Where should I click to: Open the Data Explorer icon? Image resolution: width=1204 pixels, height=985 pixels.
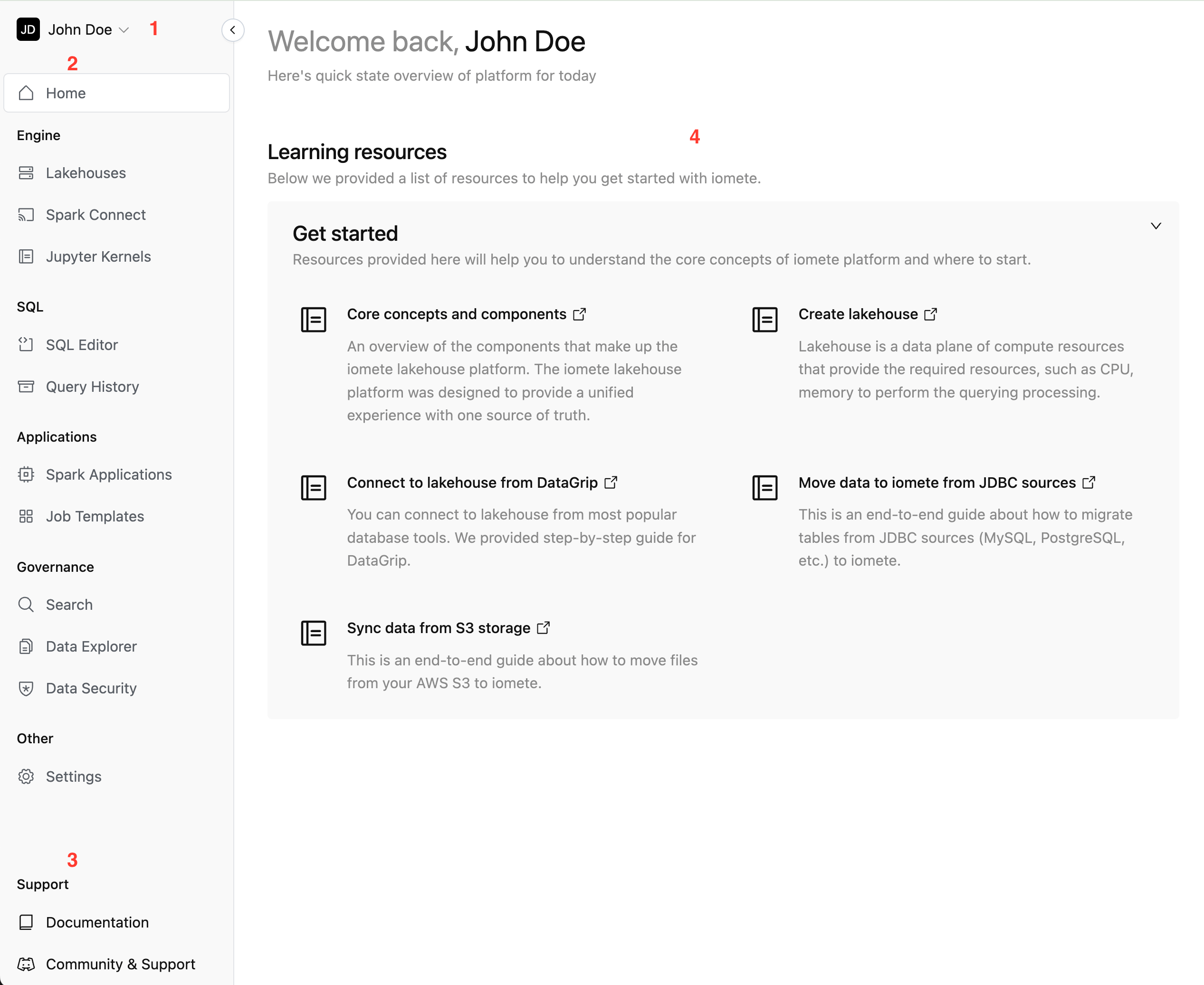point(27,646)
